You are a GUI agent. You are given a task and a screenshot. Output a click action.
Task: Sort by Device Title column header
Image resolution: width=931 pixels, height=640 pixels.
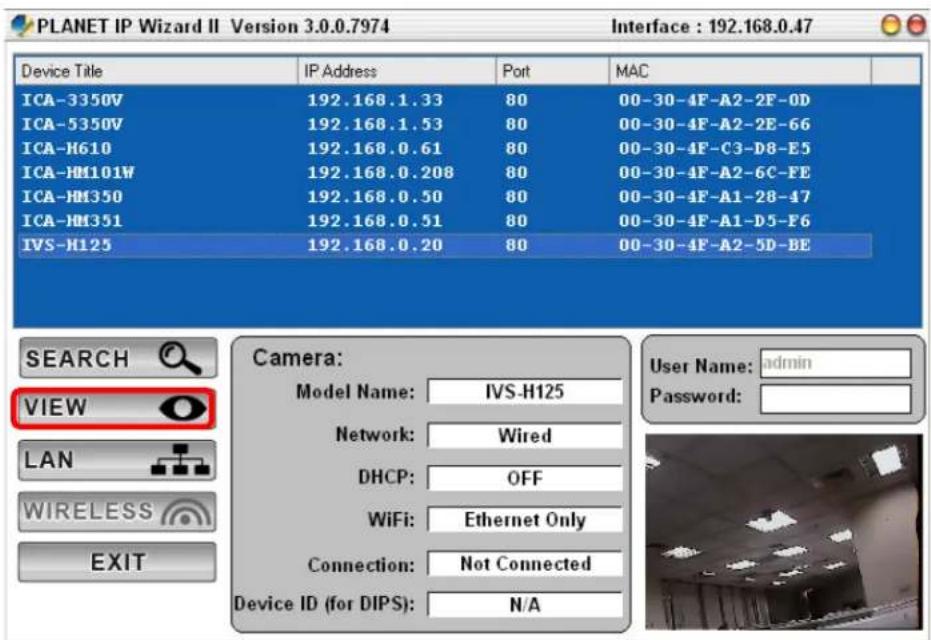tap(156, 71)
